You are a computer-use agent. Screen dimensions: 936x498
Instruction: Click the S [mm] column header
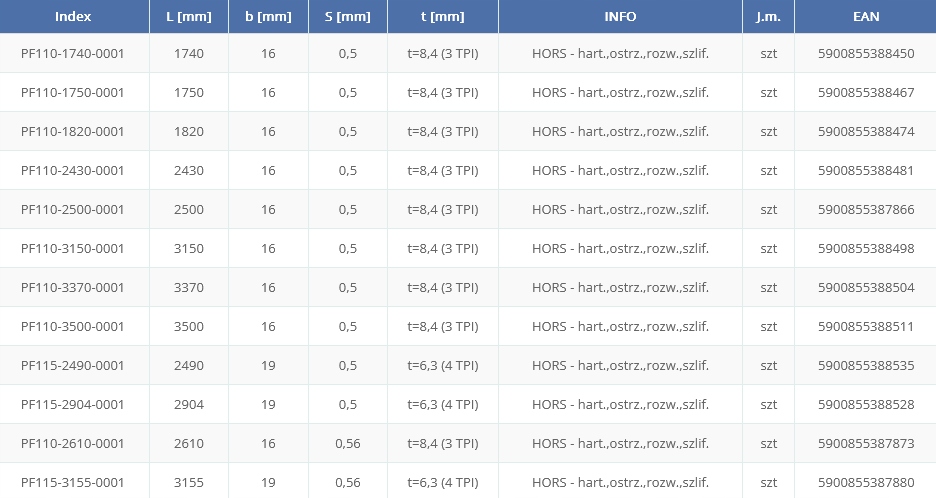coord(347,17)
